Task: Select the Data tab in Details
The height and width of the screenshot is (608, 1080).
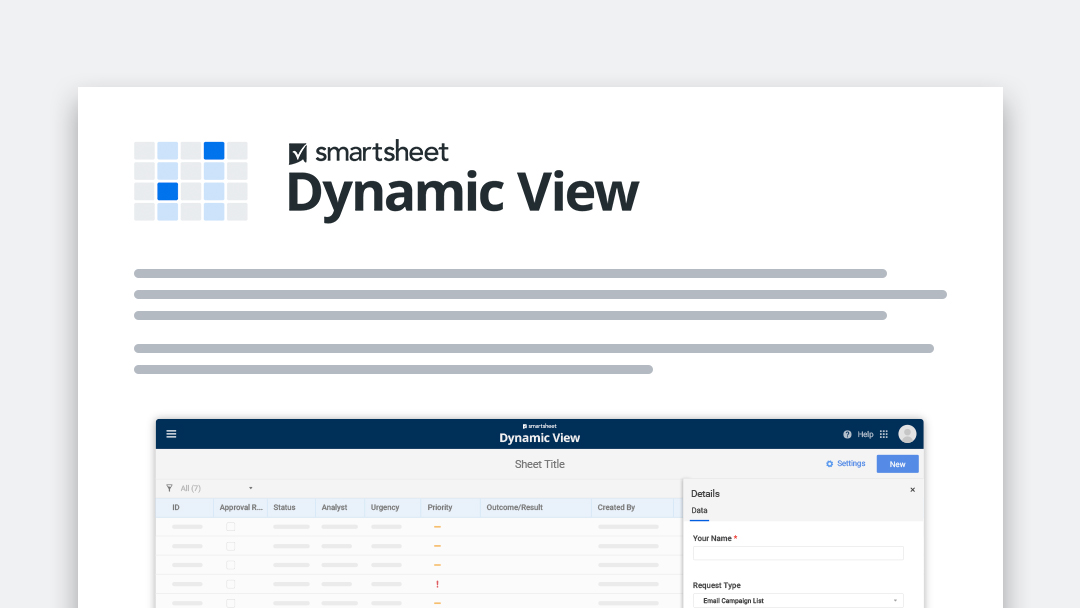Action: [699, 511]
